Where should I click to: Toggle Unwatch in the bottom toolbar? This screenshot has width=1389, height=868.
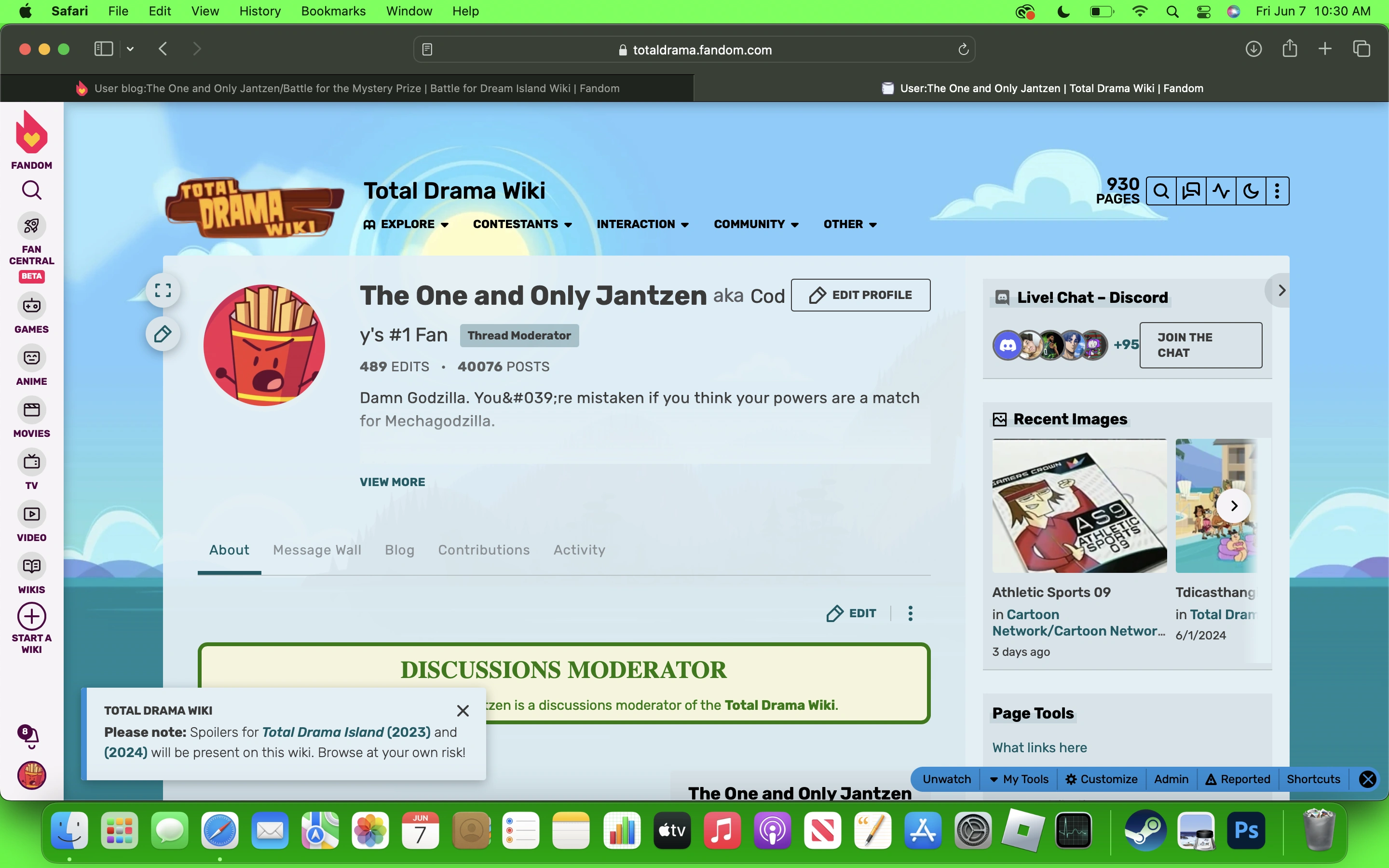coord(946,779)
